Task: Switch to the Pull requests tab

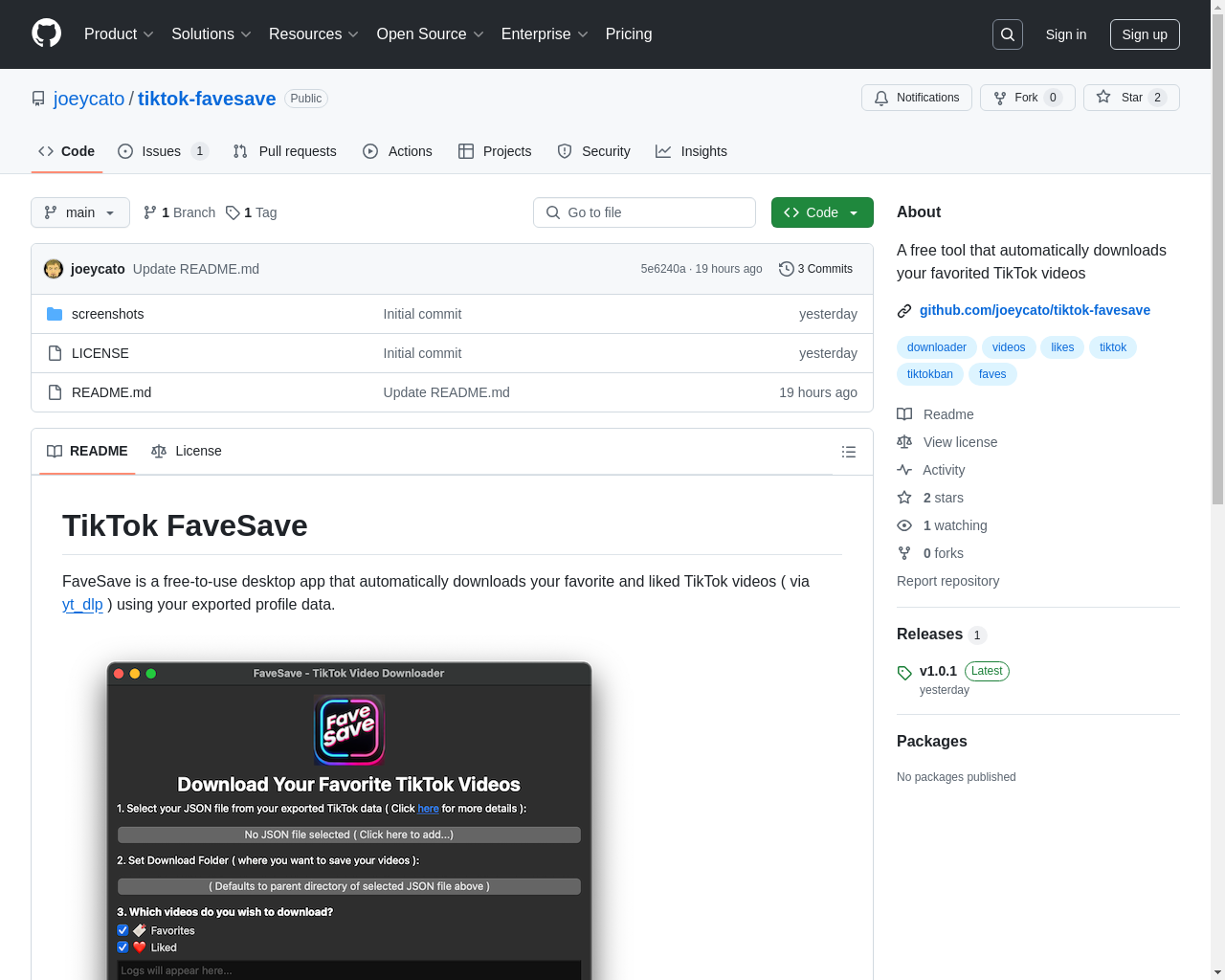Action: coord(285,151)
